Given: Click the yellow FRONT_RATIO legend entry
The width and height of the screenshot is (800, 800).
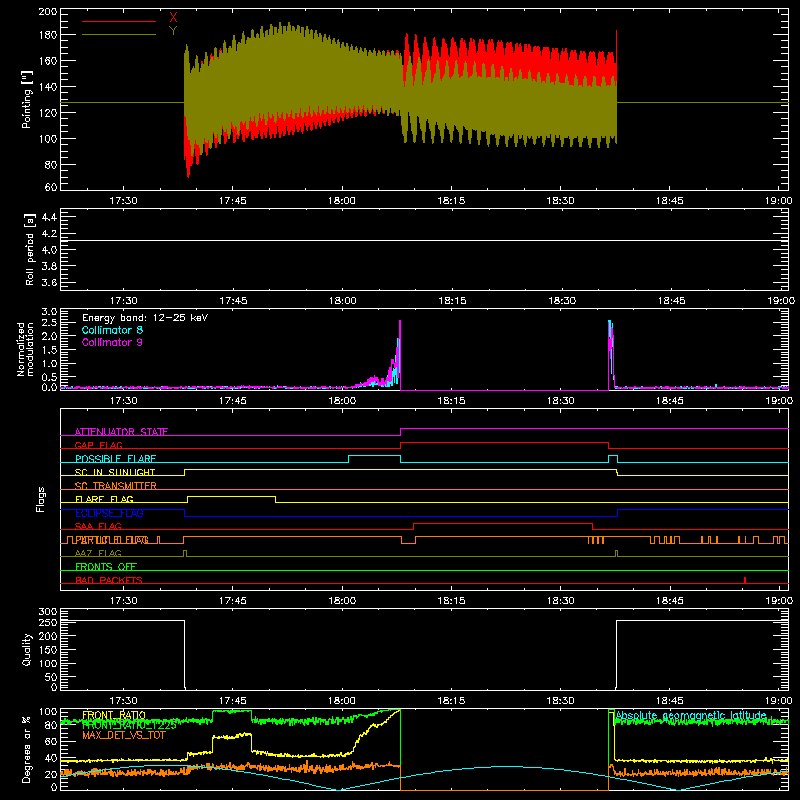Looking at the screenshot, I should (x=114, y=715).
